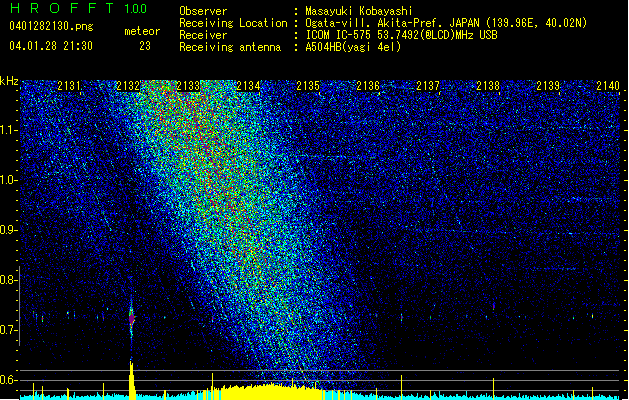Click the kHz axis unit label
The height and width of the screenshot is (400, 629).
click(9, 81)
